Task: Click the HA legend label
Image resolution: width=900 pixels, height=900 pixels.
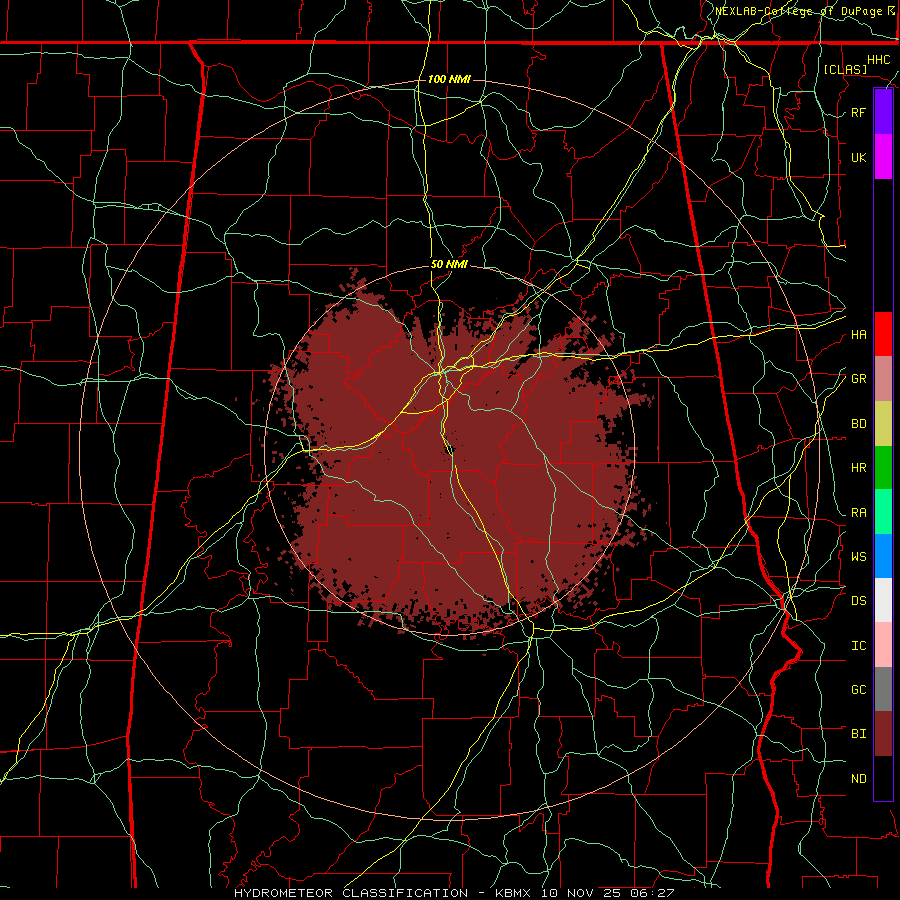Action: (858, 334)
